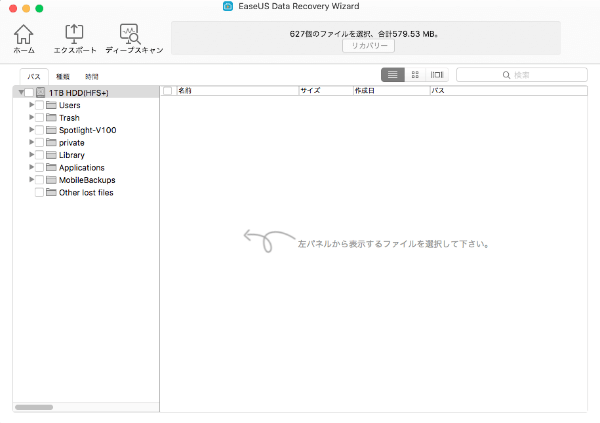
Task: Select the Trash tree item label
Action: pyautogui.click(x=69, y=118)
